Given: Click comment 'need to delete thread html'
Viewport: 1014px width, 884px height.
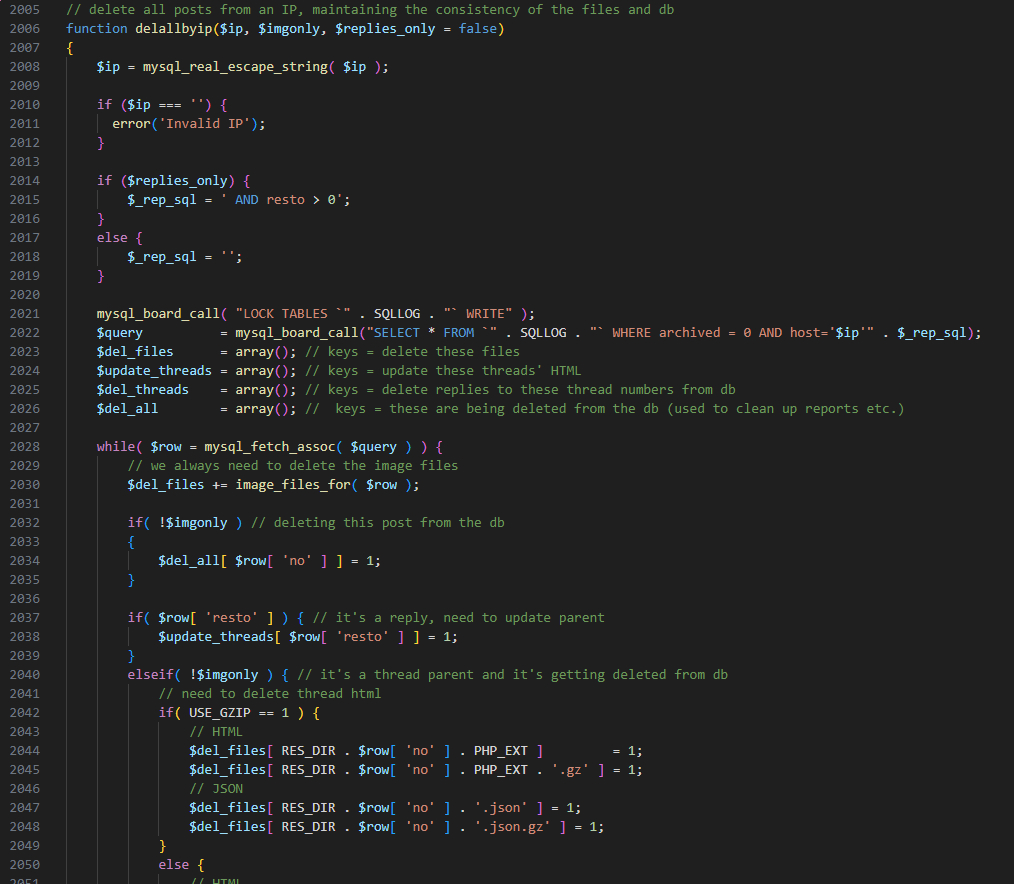Looking at the screenshot, I should pyautogui.click(x=270, y=694).
